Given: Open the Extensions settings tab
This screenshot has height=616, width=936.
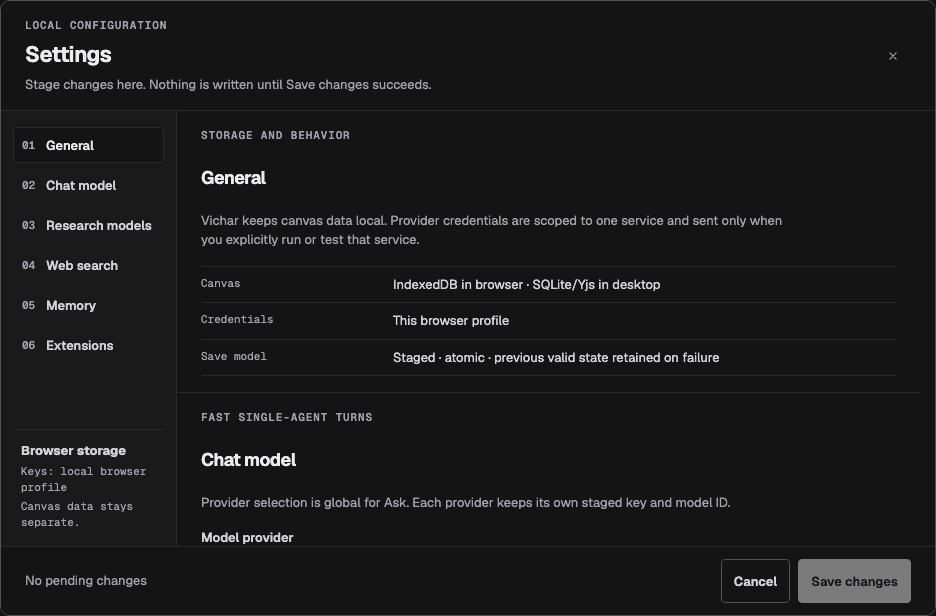Looking at the screenshot, I should [x=88, y=345].
